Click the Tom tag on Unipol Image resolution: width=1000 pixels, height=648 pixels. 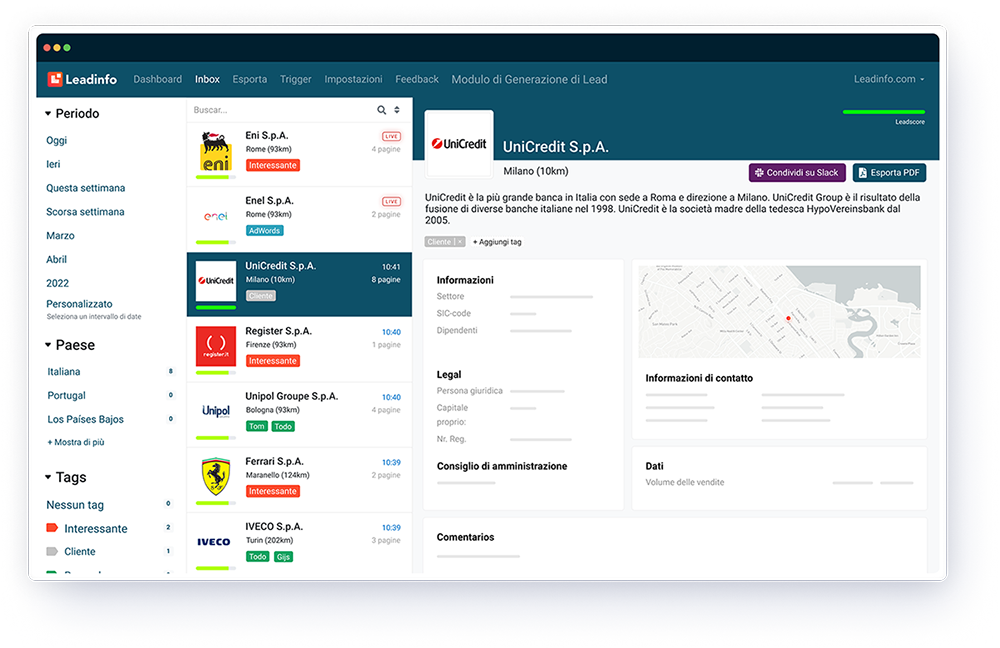pyautogui.click(x=257, y=426)
